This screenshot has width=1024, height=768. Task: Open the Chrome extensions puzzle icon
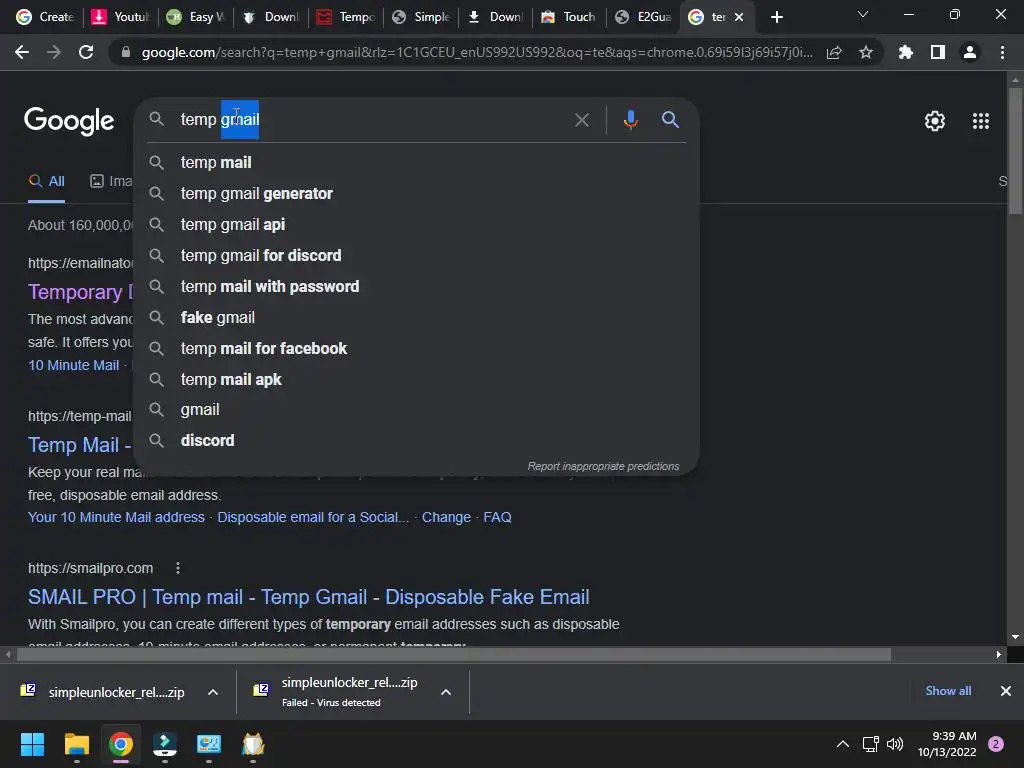pyautogui.click(x=905, y=52)
